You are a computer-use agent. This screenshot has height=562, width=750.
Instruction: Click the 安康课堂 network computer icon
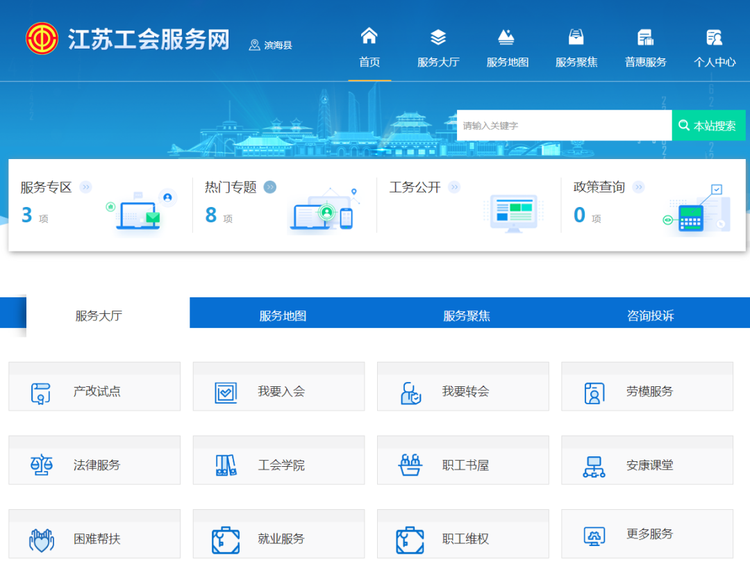coord(594,467)
